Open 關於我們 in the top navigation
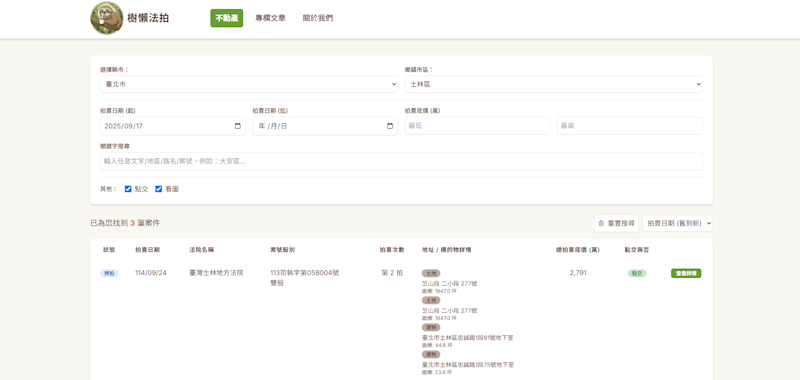 click(x=317, y=18)
